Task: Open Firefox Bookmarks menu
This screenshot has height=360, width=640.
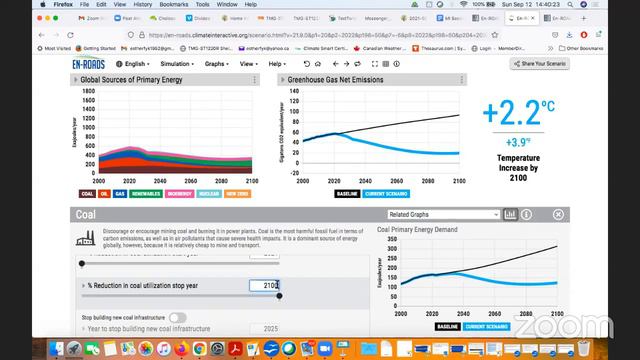Action: pyautogui.click(x=174, y=4)
